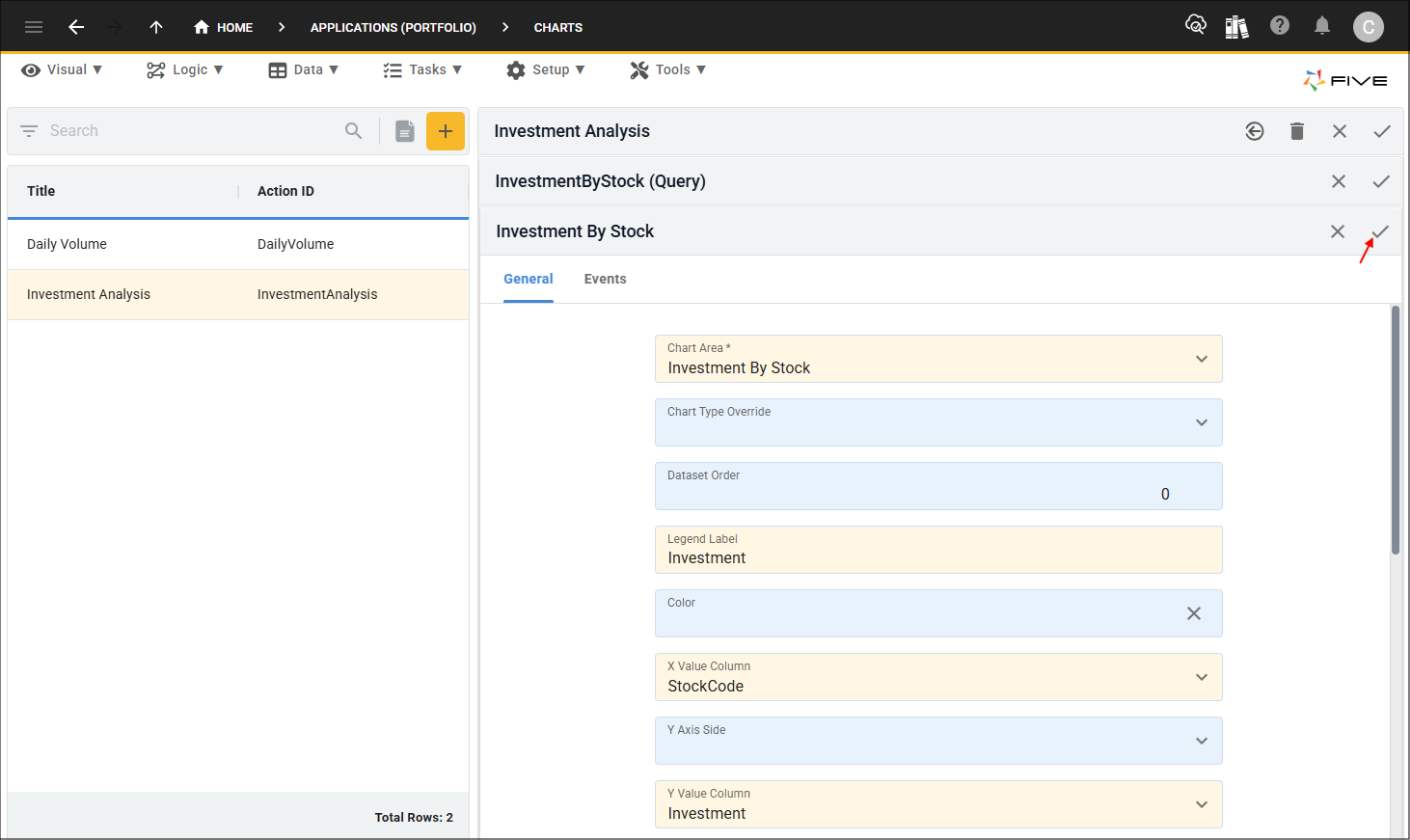Image resolution: width=1410 pixels, height=840 pixels.
Task: Open the help question mark icon
Action: point(1280,26)
